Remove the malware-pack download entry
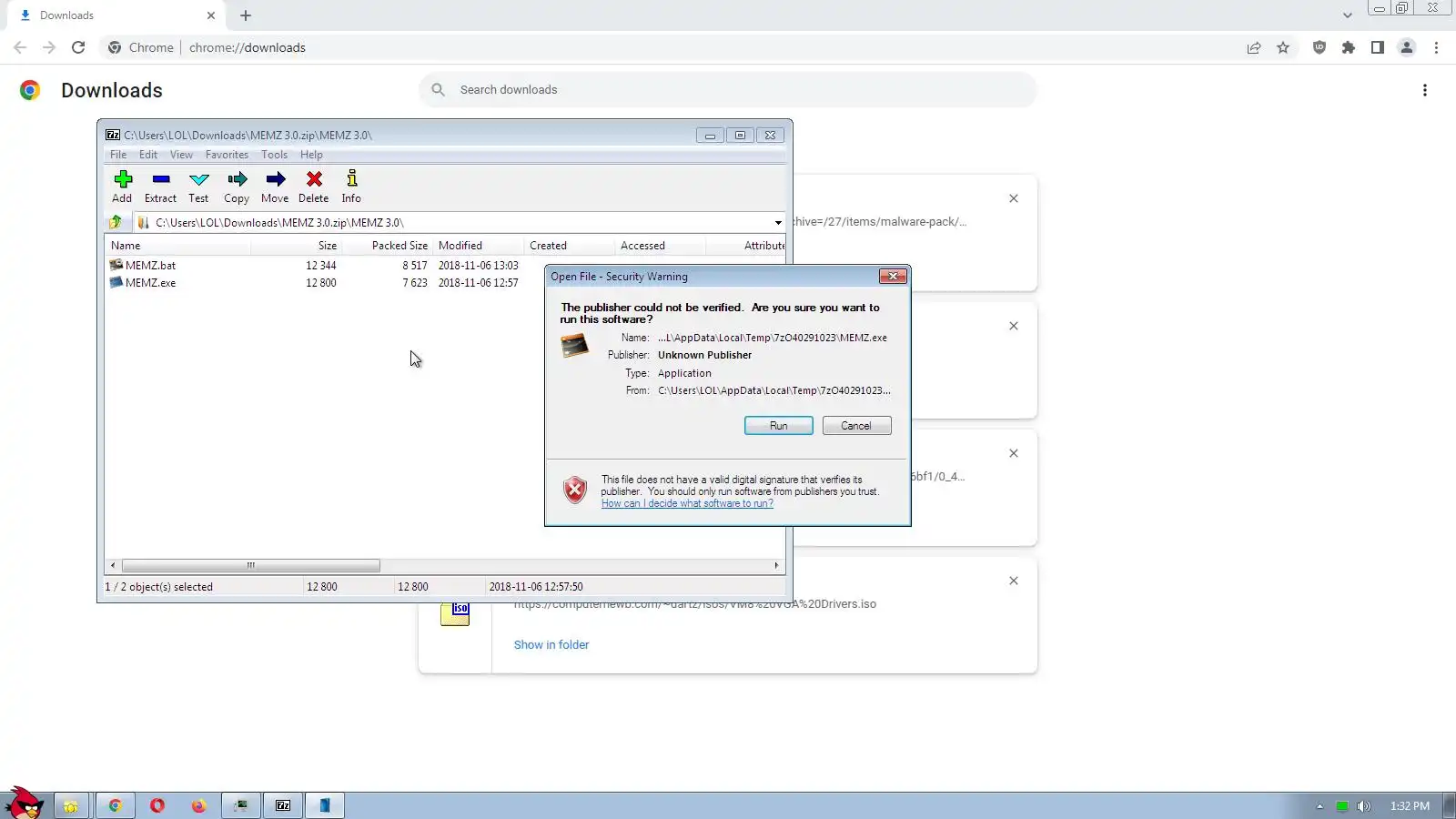The image size is (1456, 819). pos(1014,198)
